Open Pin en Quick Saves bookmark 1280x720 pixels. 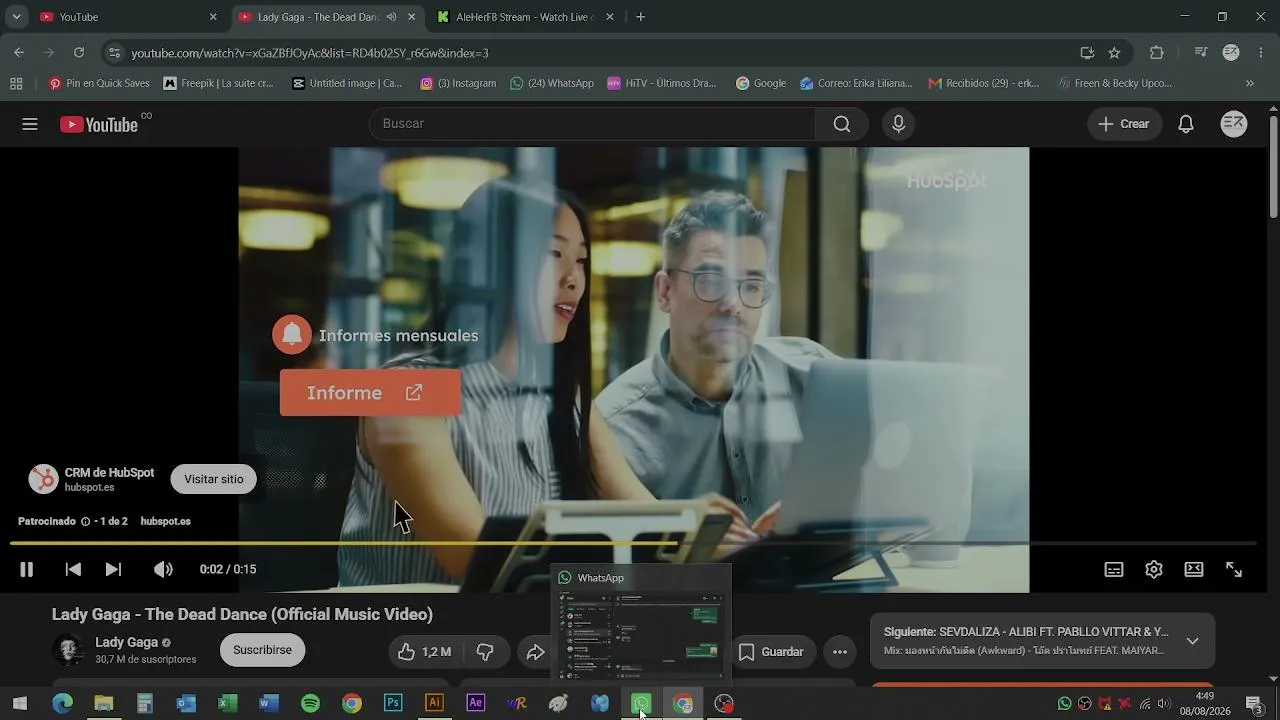[x=99, y=84]
